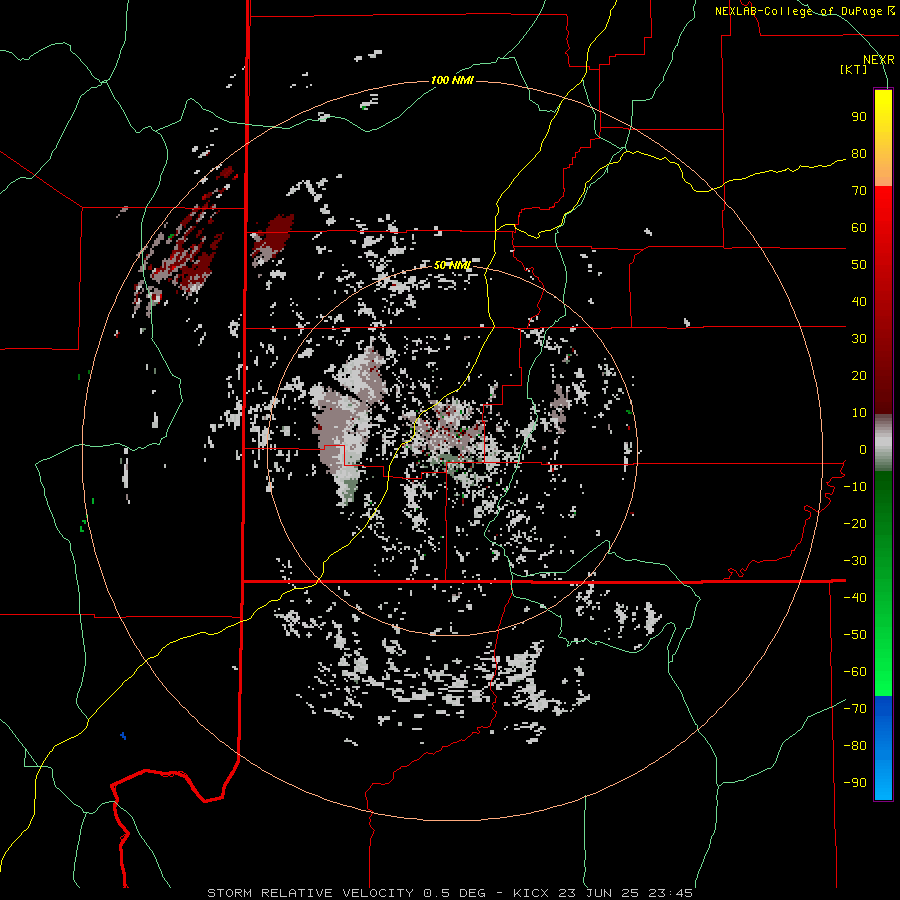This screenshot has width=900, height=900.
Task: Click the 23 JUN 25 date stamp
Action: tap(597, 893)
